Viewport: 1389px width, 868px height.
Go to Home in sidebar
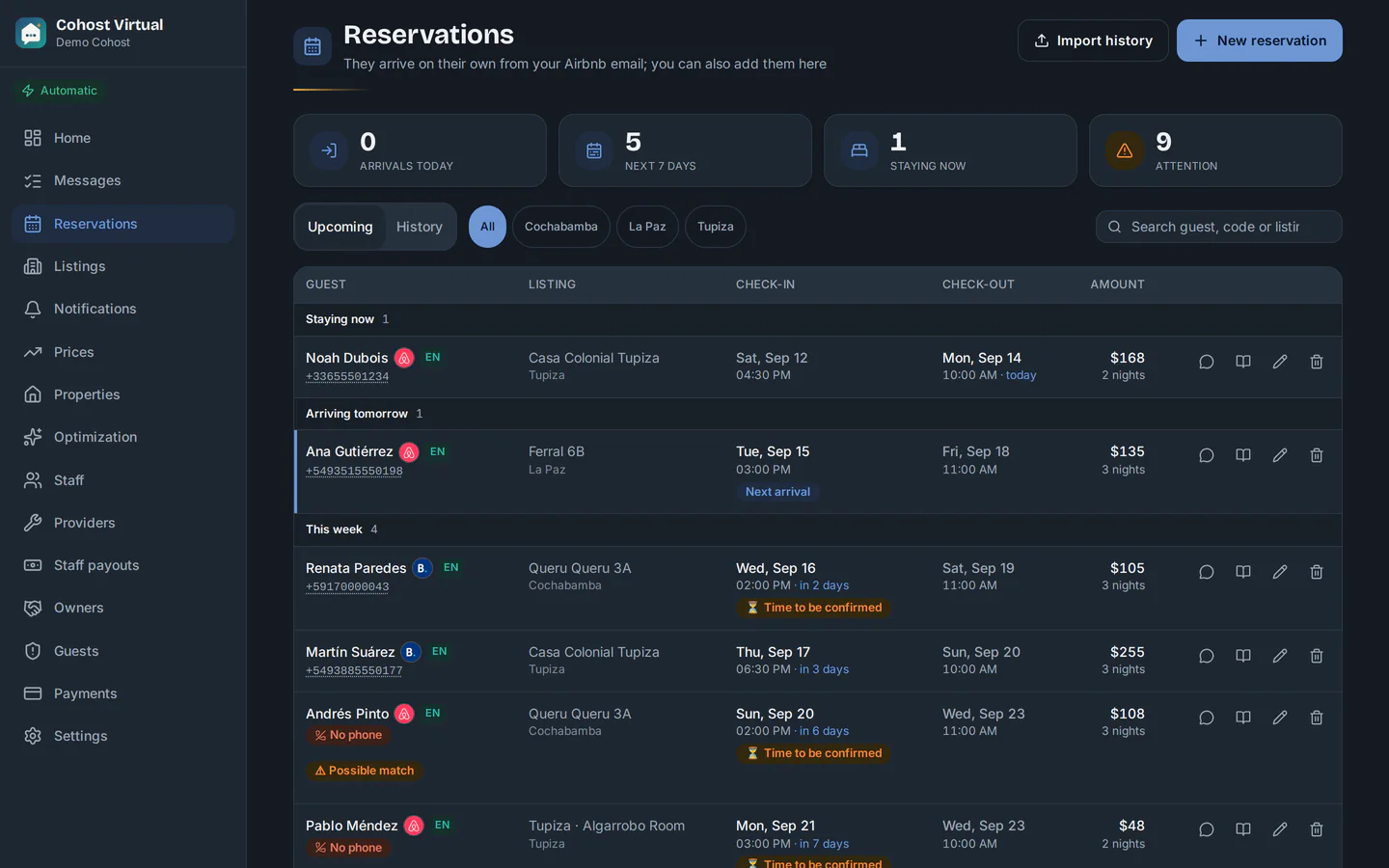[x=123, y=138]
